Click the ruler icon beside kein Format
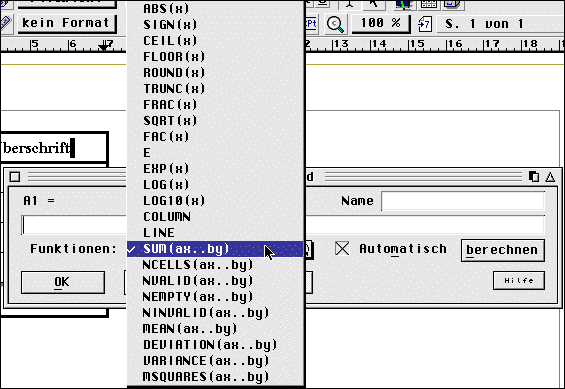The image size is (565, 389). [5, 24]
